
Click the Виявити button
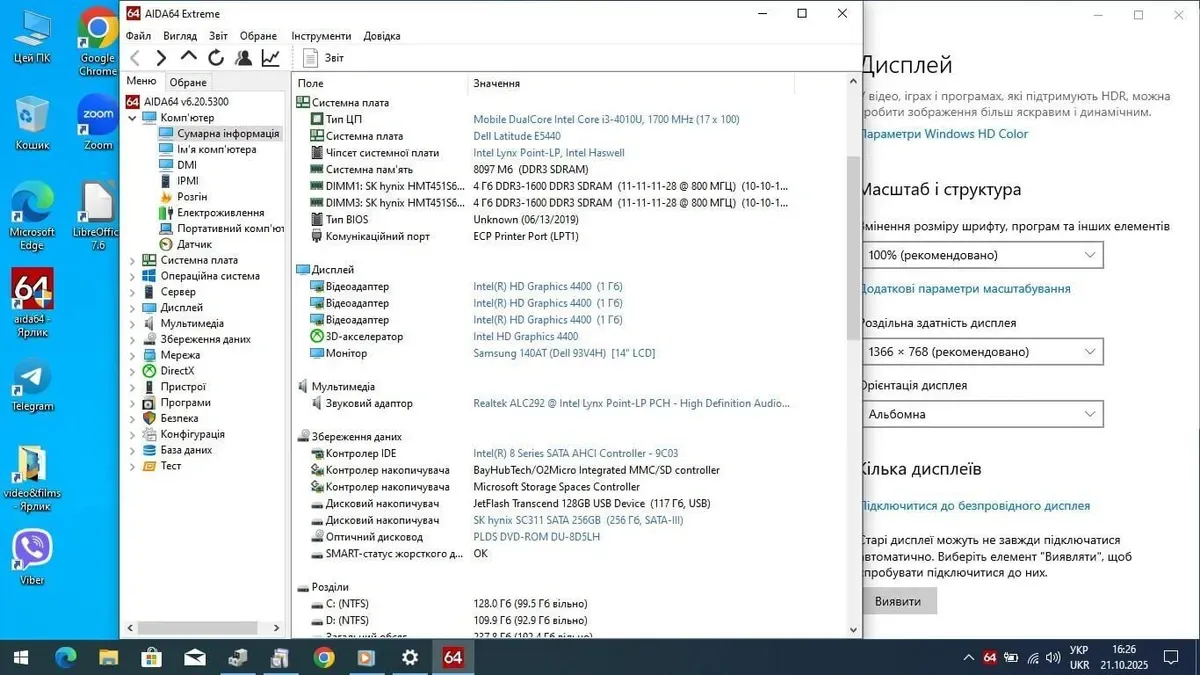pyautogui.click(x=898, y=601)
